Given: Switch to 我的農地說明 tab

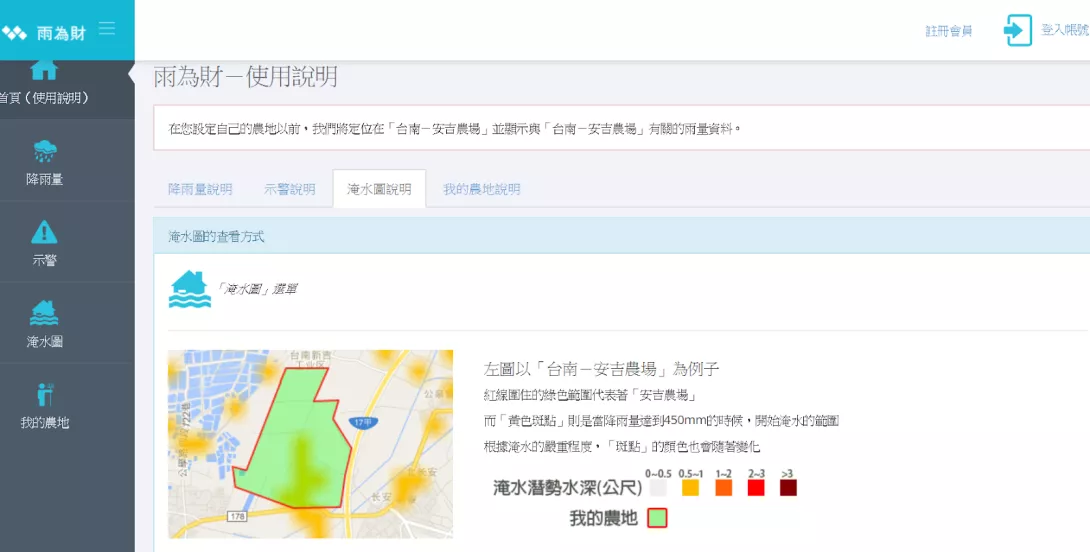Looking at the screenshot, I should [482, 189].
